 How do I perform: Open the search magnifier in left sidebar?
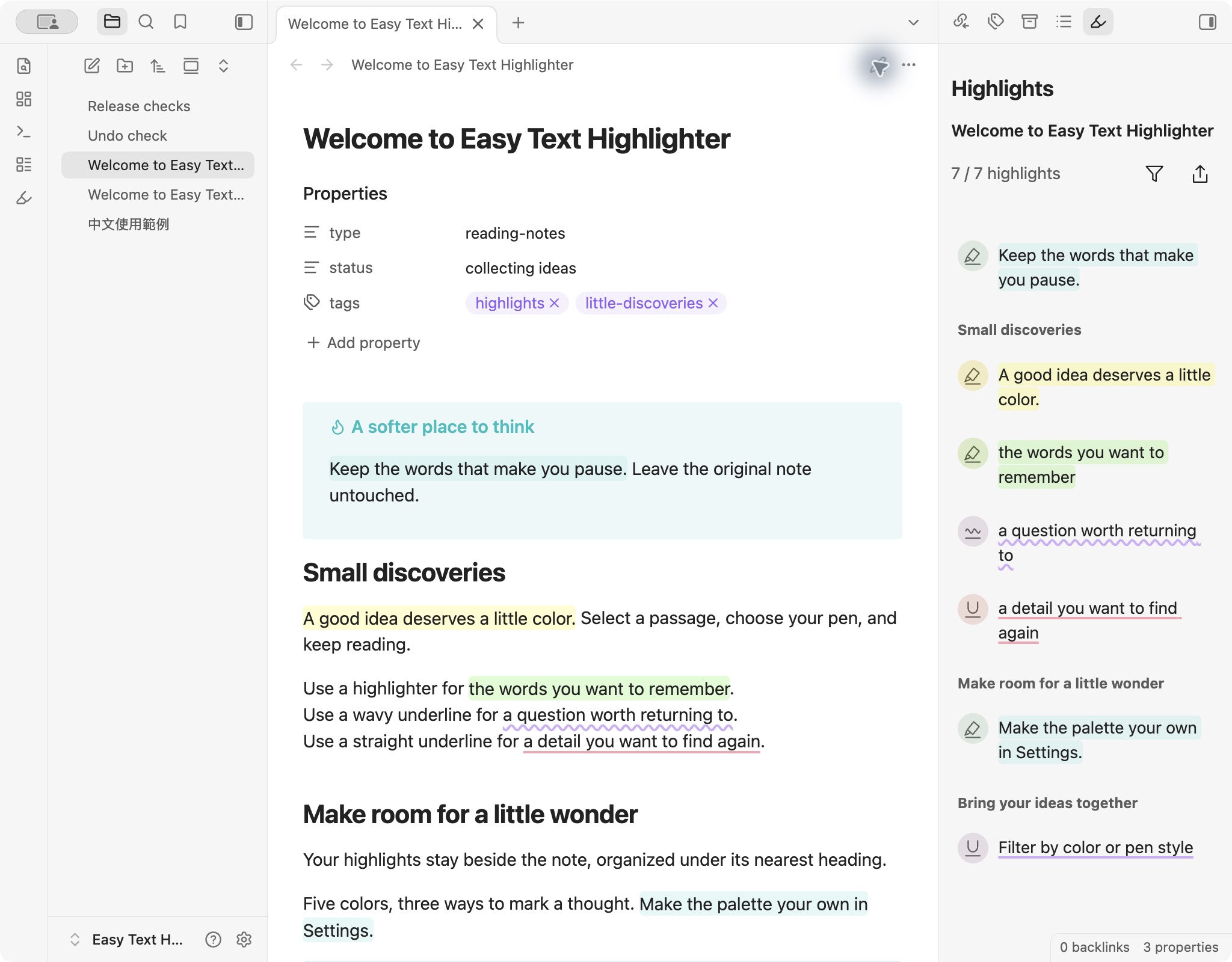click(146, 22)
